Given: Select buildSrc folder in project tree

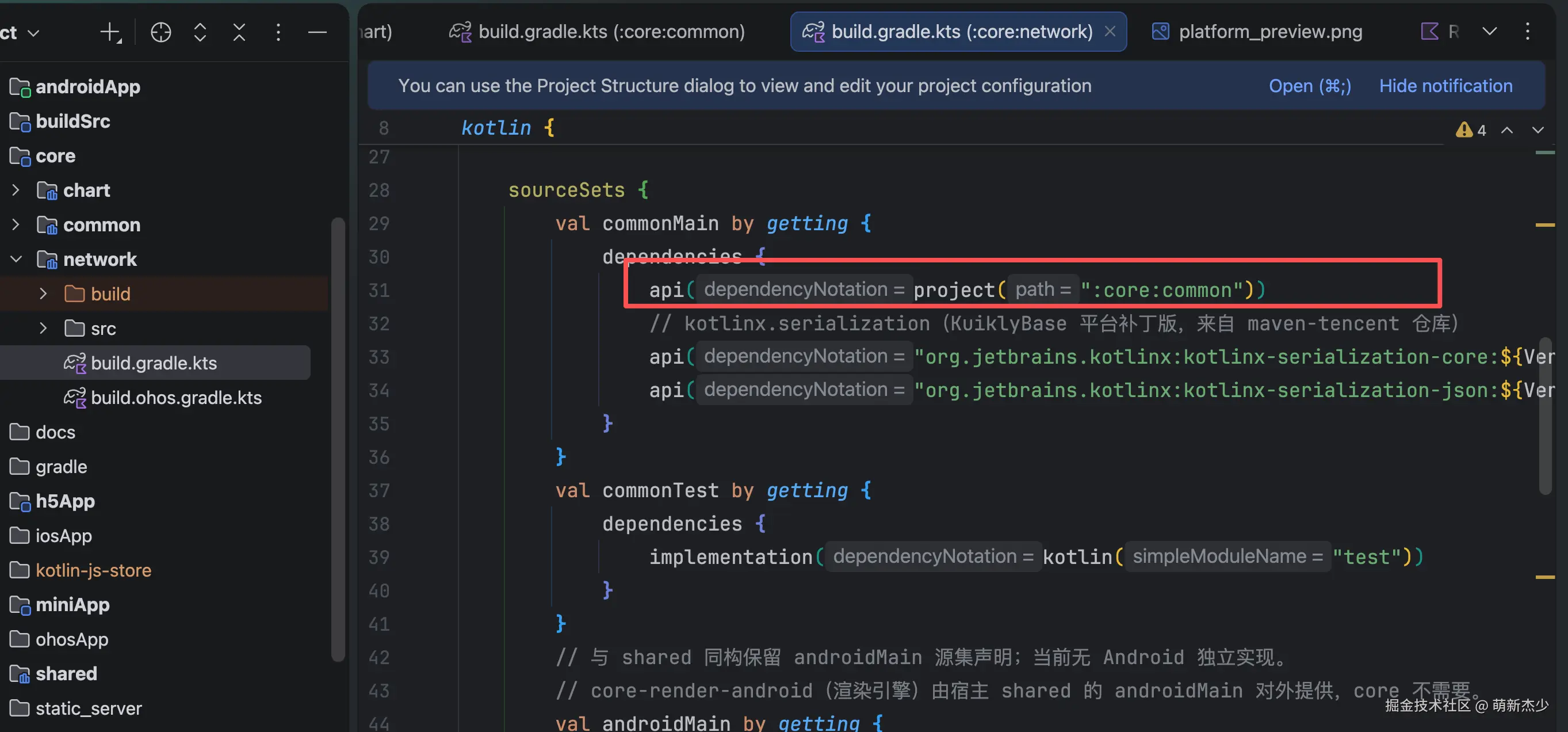Looking at the screenshot, I should (60, 122).
